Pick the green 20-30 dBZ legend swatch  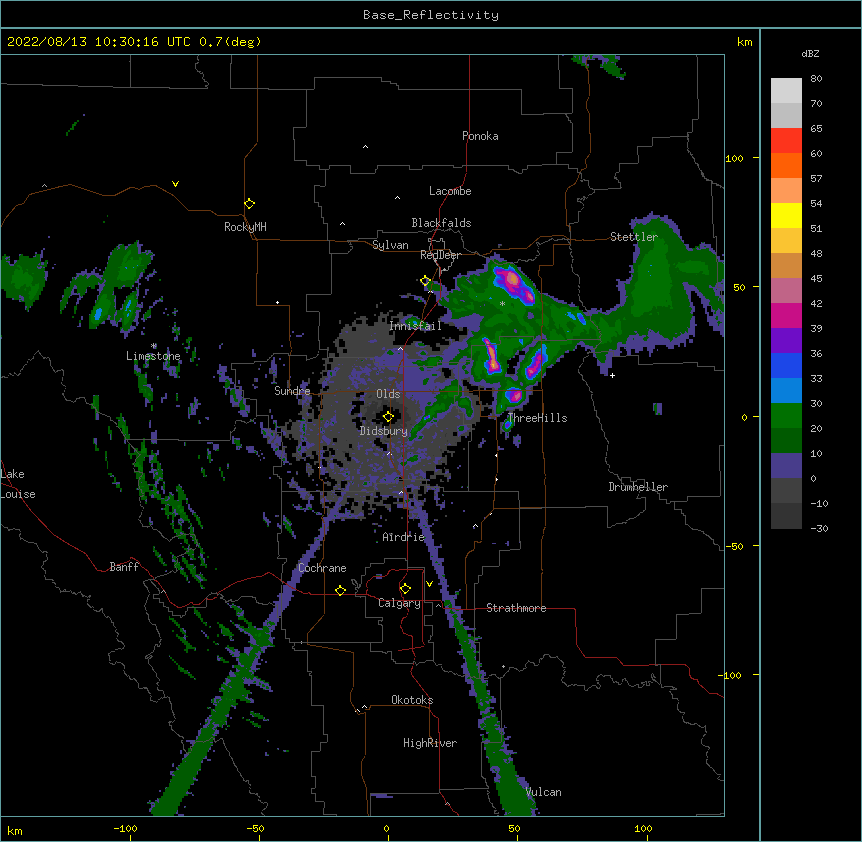[786, 416]
